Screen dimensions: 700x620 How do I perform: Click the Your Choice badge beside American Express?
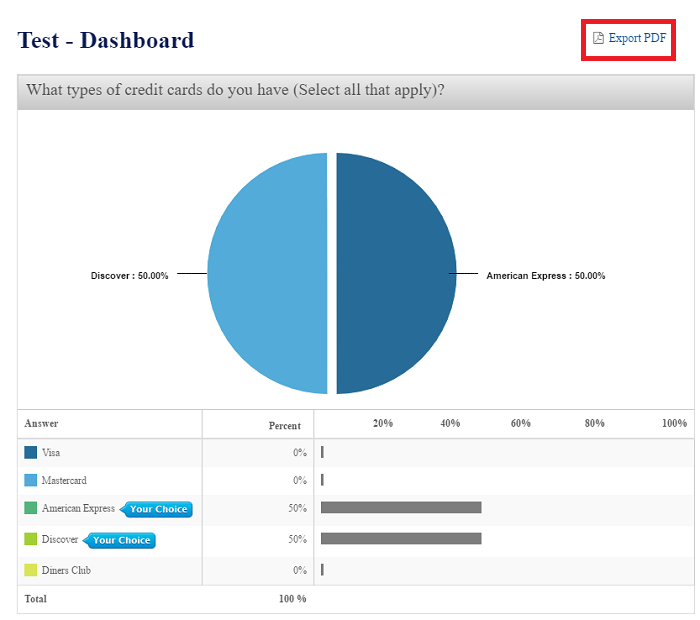coord(156,509)
